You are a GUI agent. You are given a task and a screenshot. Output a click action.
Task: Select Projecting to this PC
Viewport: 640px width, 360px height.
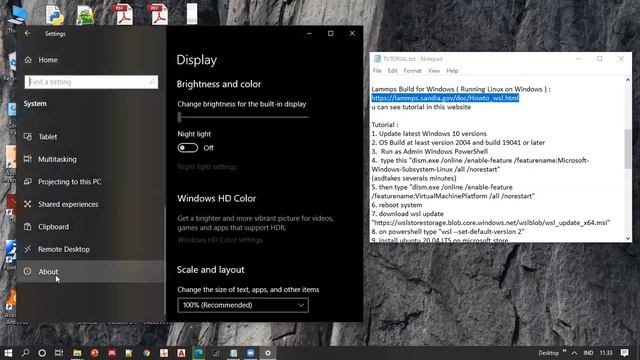(x=91, y=182)
